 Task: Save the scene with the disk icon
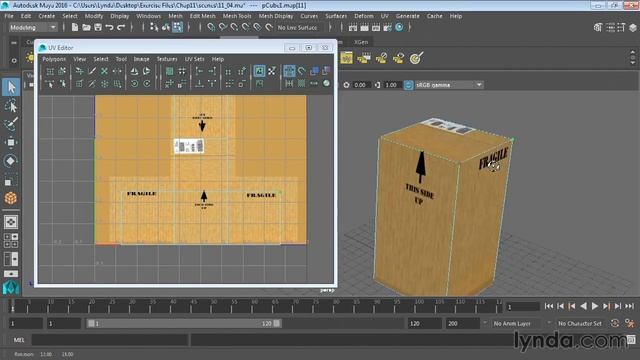(x=98, y=27)
